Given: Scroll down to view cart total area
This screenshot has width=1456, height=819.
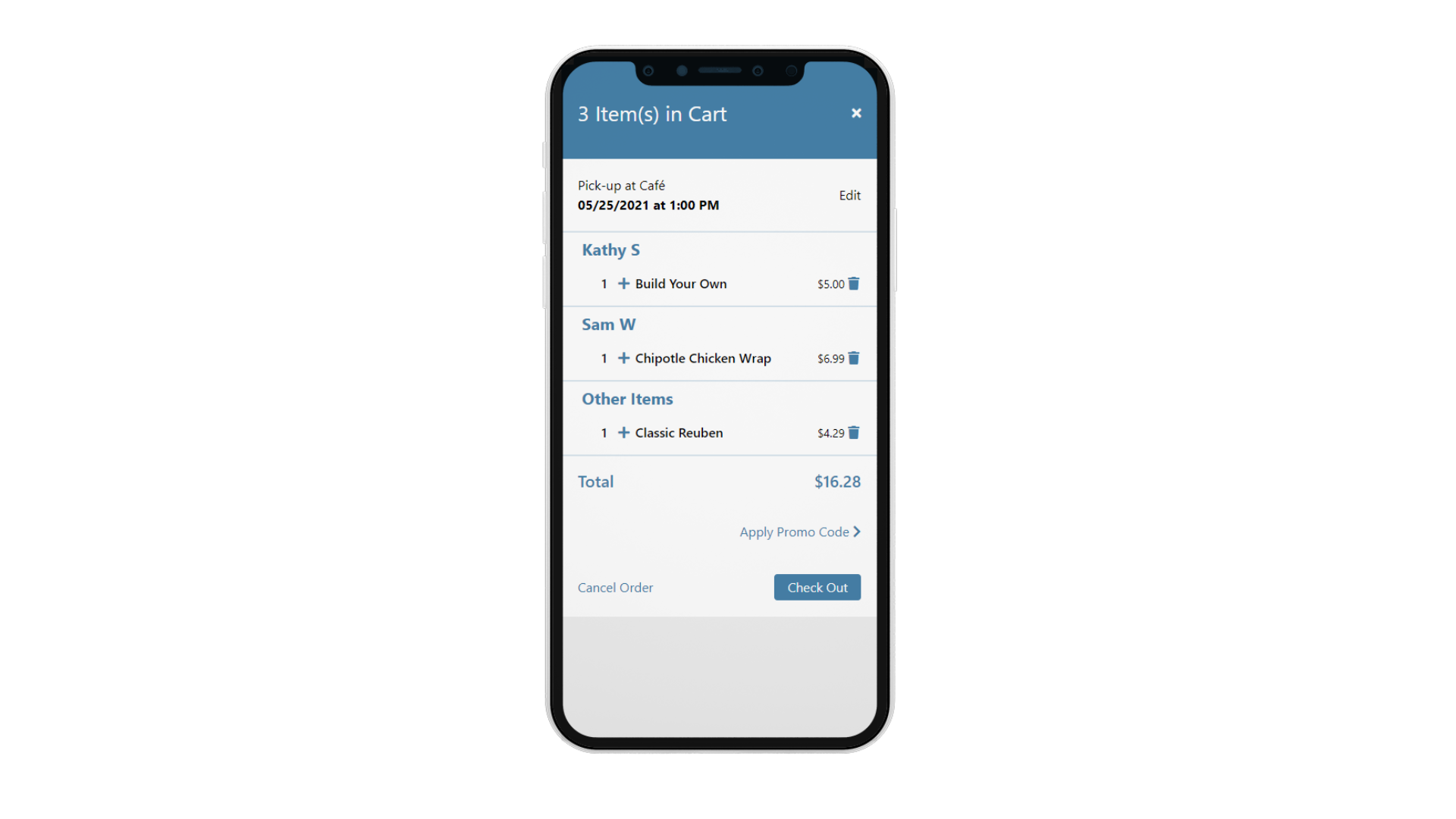Looking at the screenshot, I should [717, 482].
